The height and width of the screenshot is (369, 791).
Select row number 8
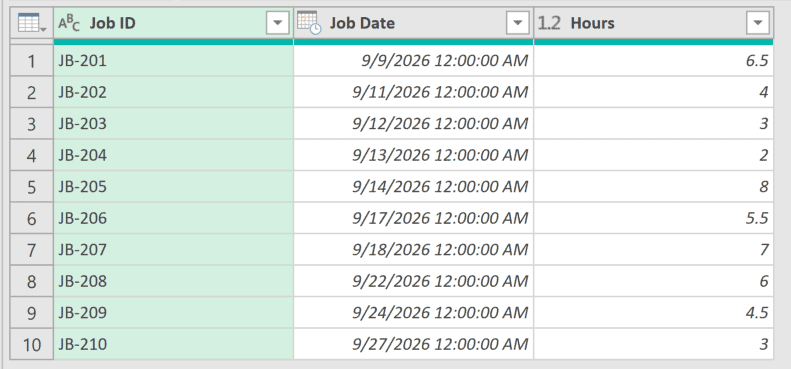pos(32,281)
